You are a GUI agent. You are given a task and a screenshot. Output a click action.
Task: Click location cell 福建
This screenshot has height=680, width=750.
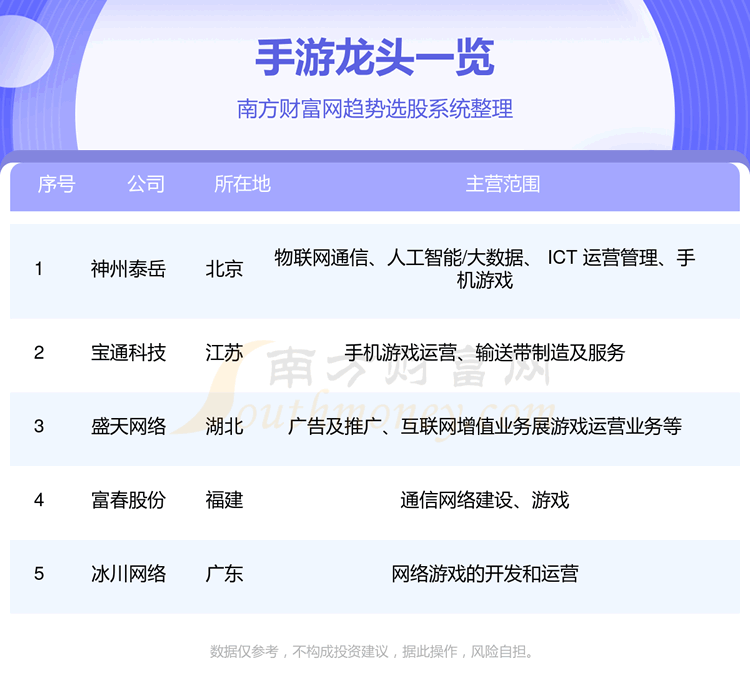224,500
